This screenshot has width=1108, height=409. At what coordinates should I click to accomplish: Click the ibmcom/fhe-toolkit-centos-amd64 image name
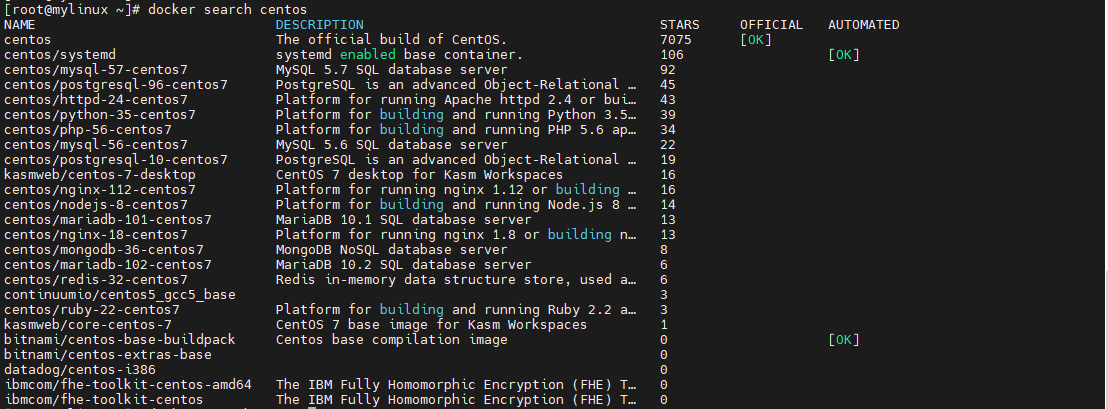[127, 384]
